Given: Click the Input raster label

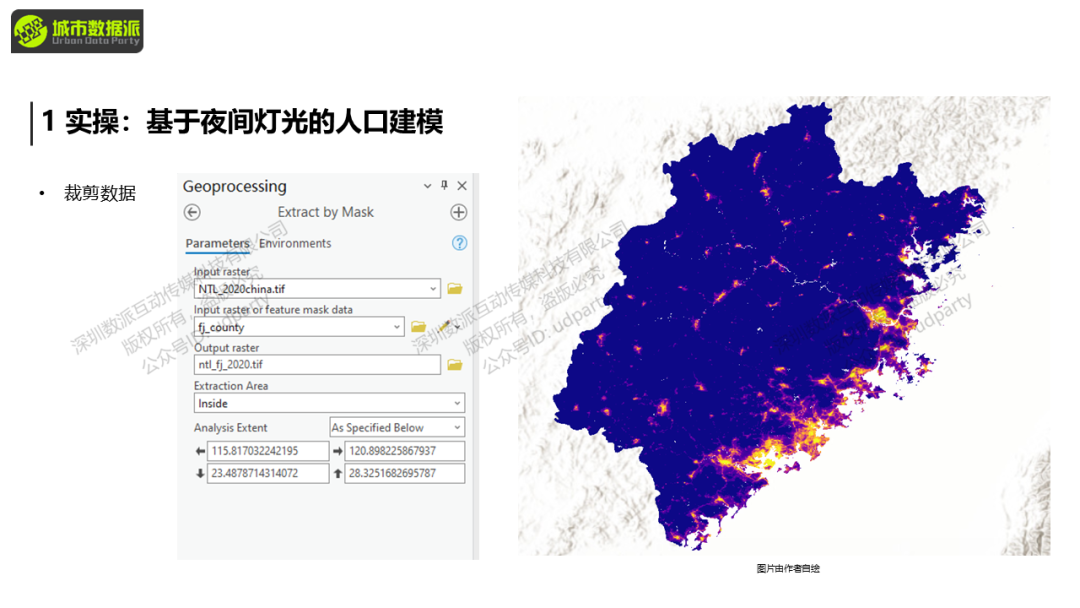Looking at the screenshot, I should 222,271.
